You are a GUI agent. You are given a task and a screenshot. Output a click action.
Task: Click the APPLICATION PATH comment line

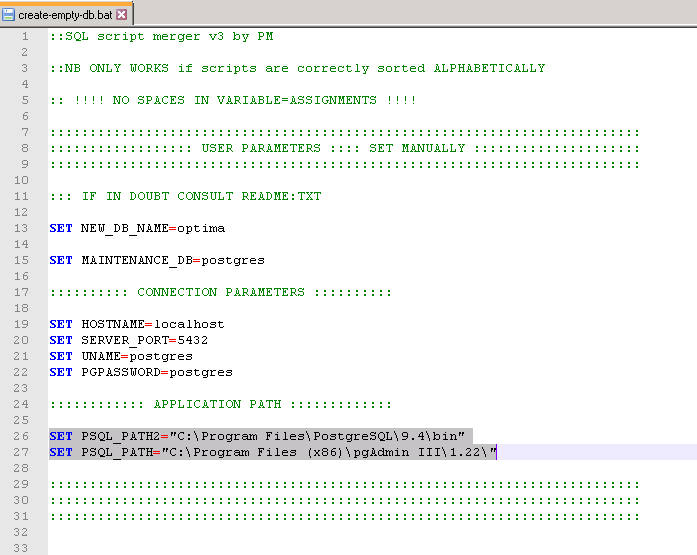tap(220, 404)
